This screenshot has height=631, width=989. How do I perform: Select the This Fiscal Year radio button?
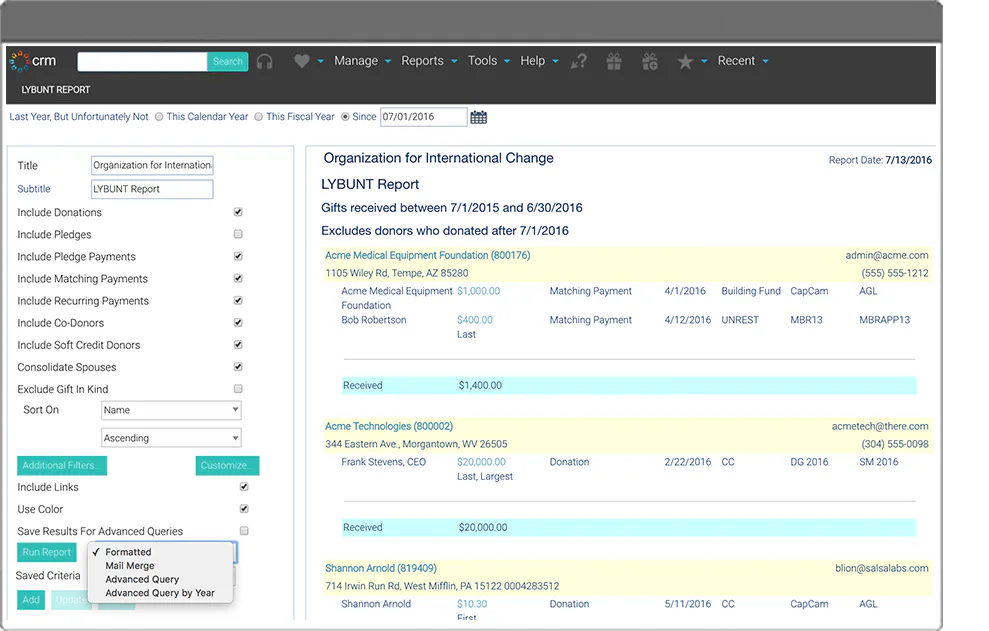pos(259,117)
